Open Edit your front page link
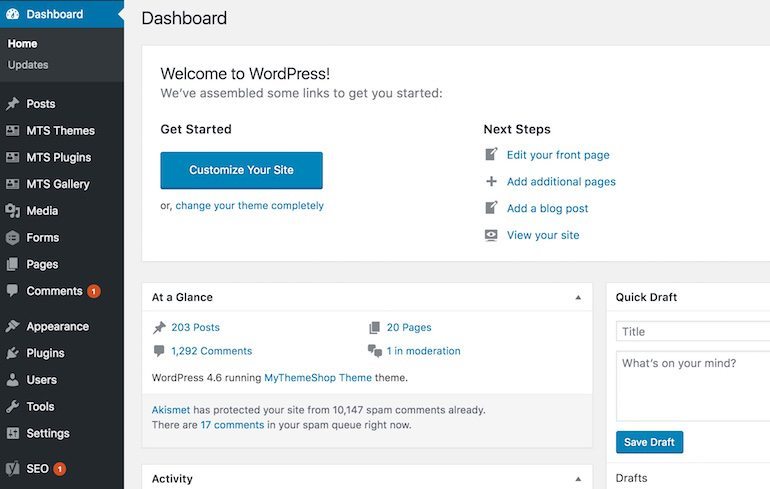770x489 pixels. (x=558, y=155)
